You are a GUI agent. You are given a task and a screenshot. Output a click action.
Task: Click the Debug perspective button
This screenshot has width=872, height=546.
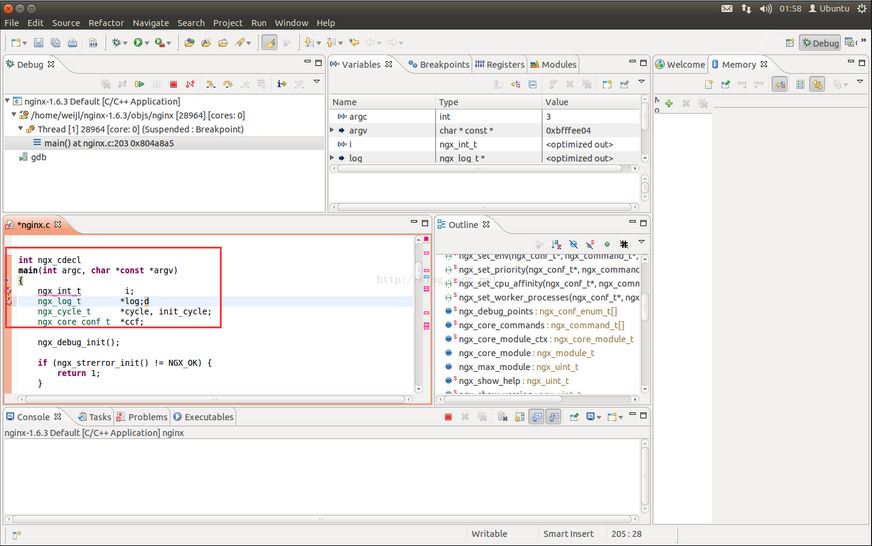pyautogui.click(x=820, y=43)
